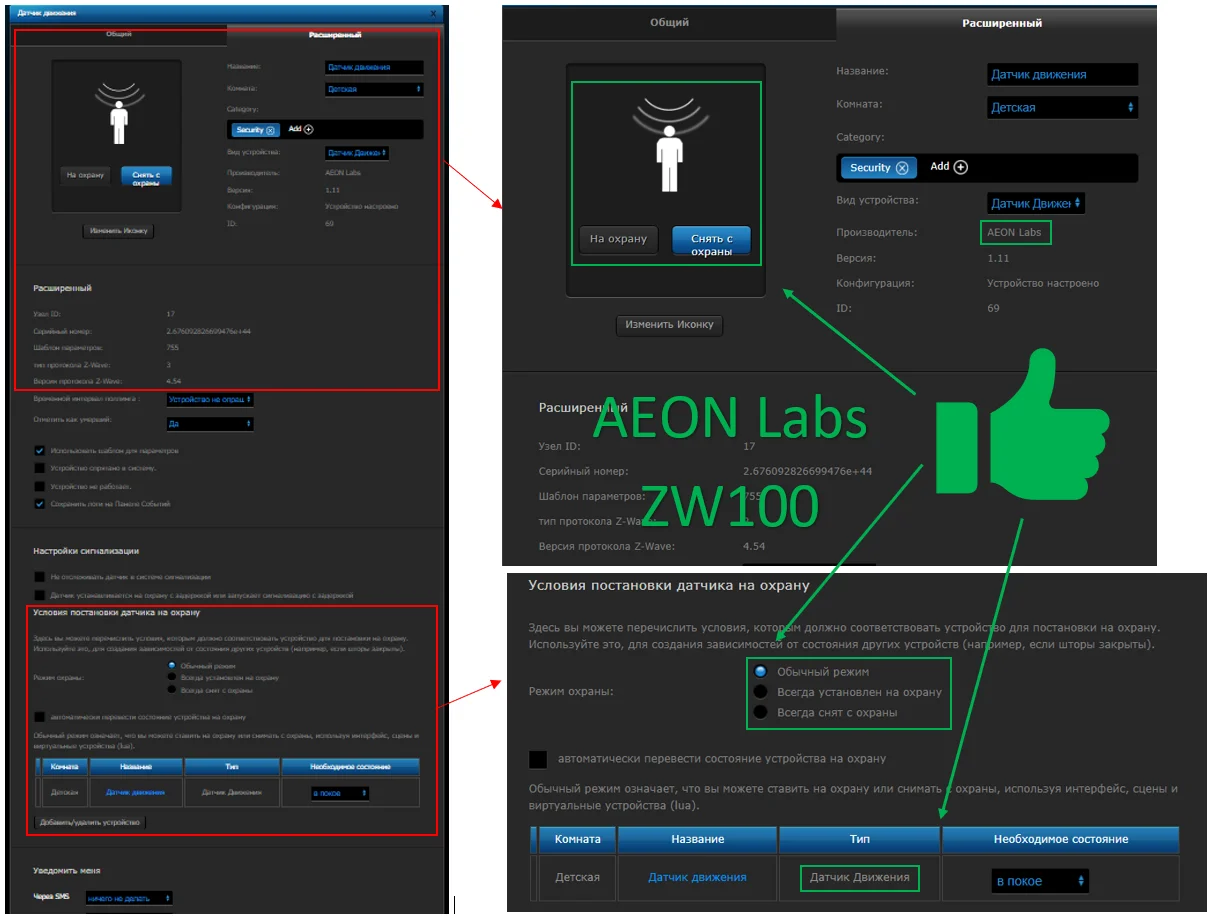This screenshot has height=920, width=1213.
Task: Click Датчик Движения type cell in enlarged table
Action: click(859, 878)
